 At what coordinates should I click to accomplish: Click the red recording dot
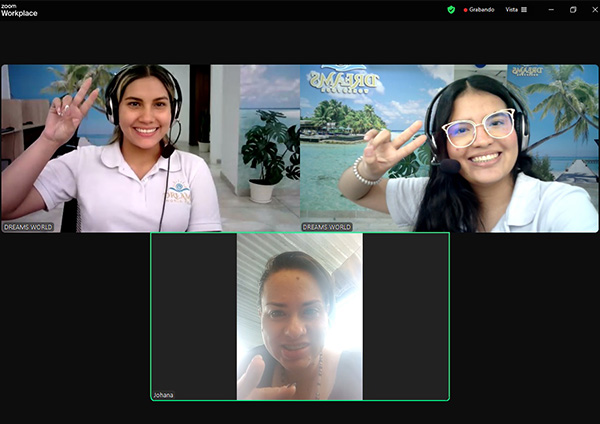click(x=465, y=10)
